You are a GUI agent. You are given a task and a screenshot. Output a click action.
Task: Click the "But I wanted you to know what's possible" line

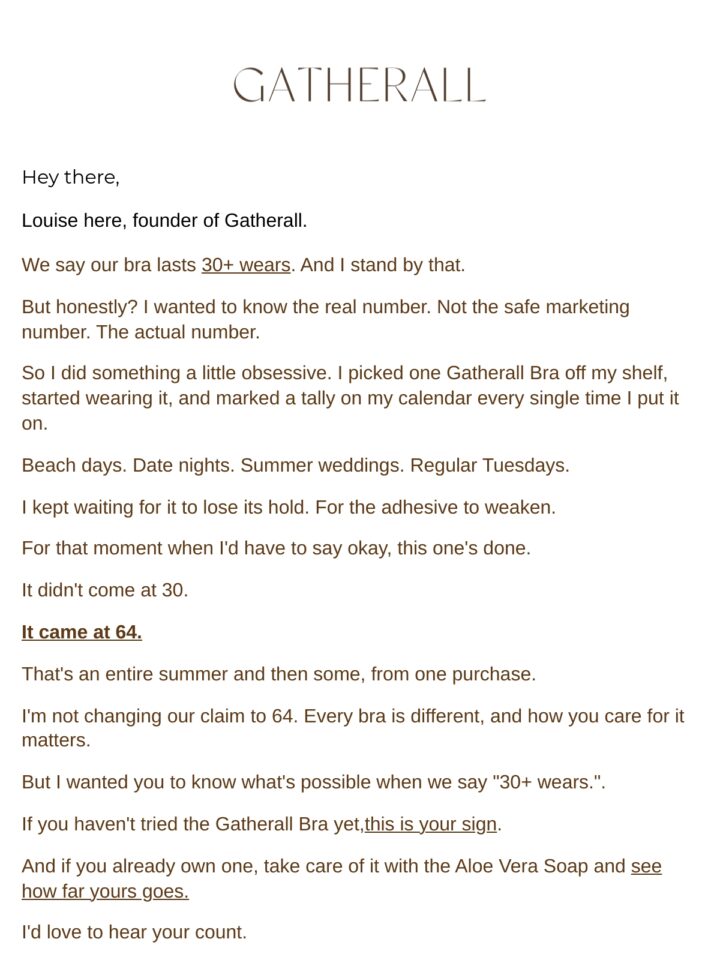coord(313,782)
